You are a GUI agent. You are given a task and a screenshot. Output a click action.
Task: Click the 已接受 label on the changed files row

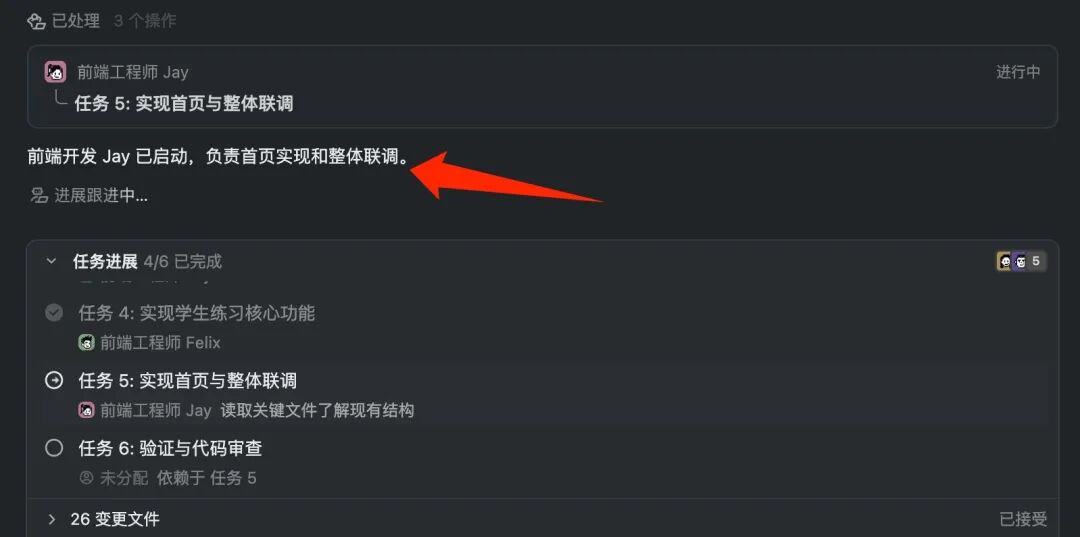click(1024, 519)
